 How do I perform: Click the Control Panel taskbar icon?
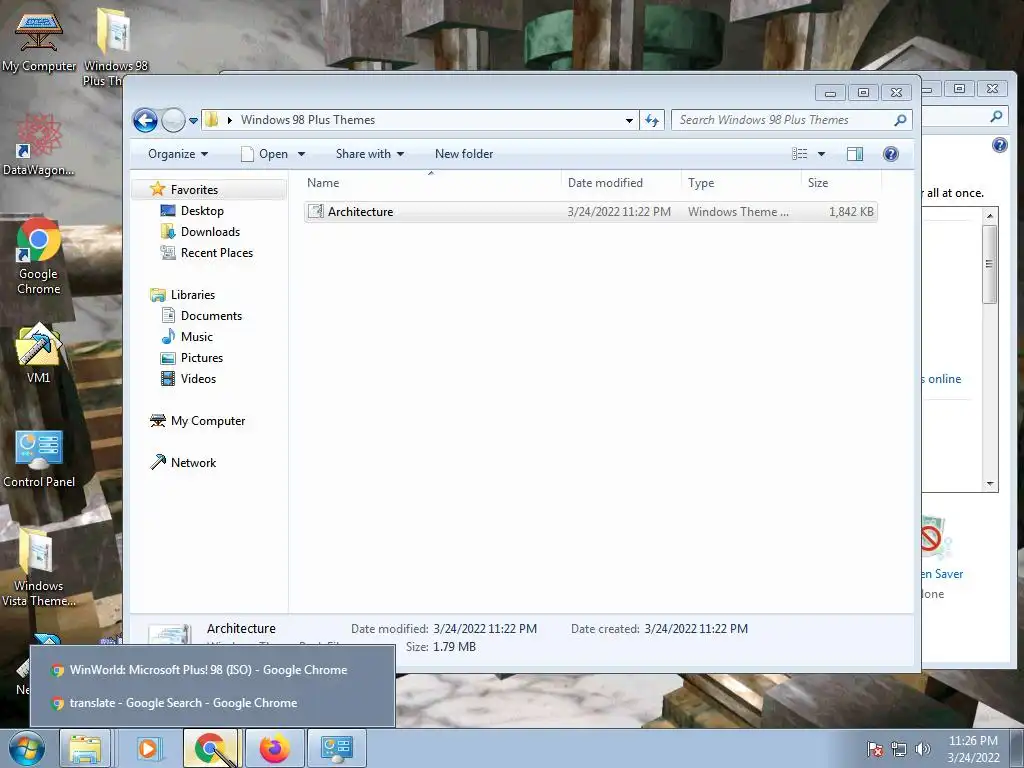tap(337, 749)
